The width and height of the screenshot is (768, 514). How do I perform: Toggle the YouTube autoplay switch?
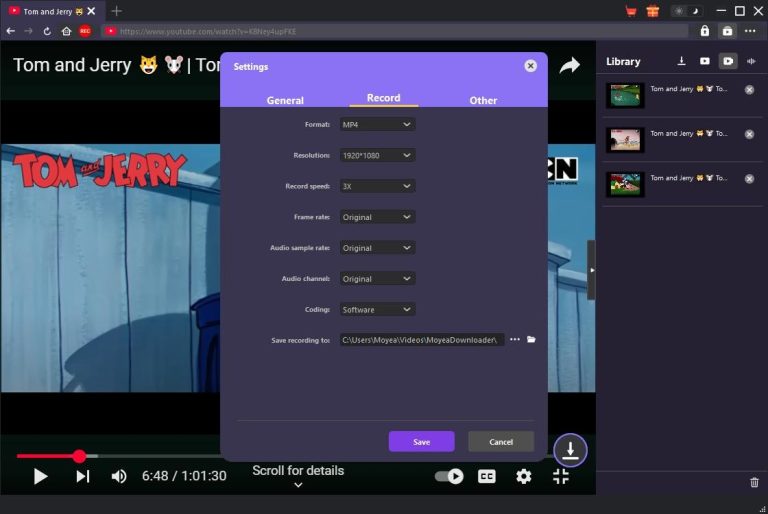tap(449, 476)
